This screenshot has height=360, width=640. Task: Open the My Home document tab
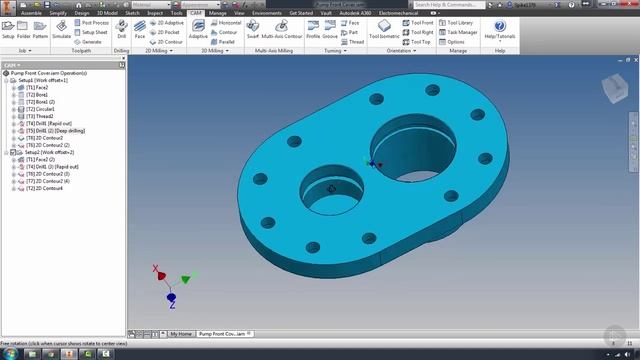181,334
